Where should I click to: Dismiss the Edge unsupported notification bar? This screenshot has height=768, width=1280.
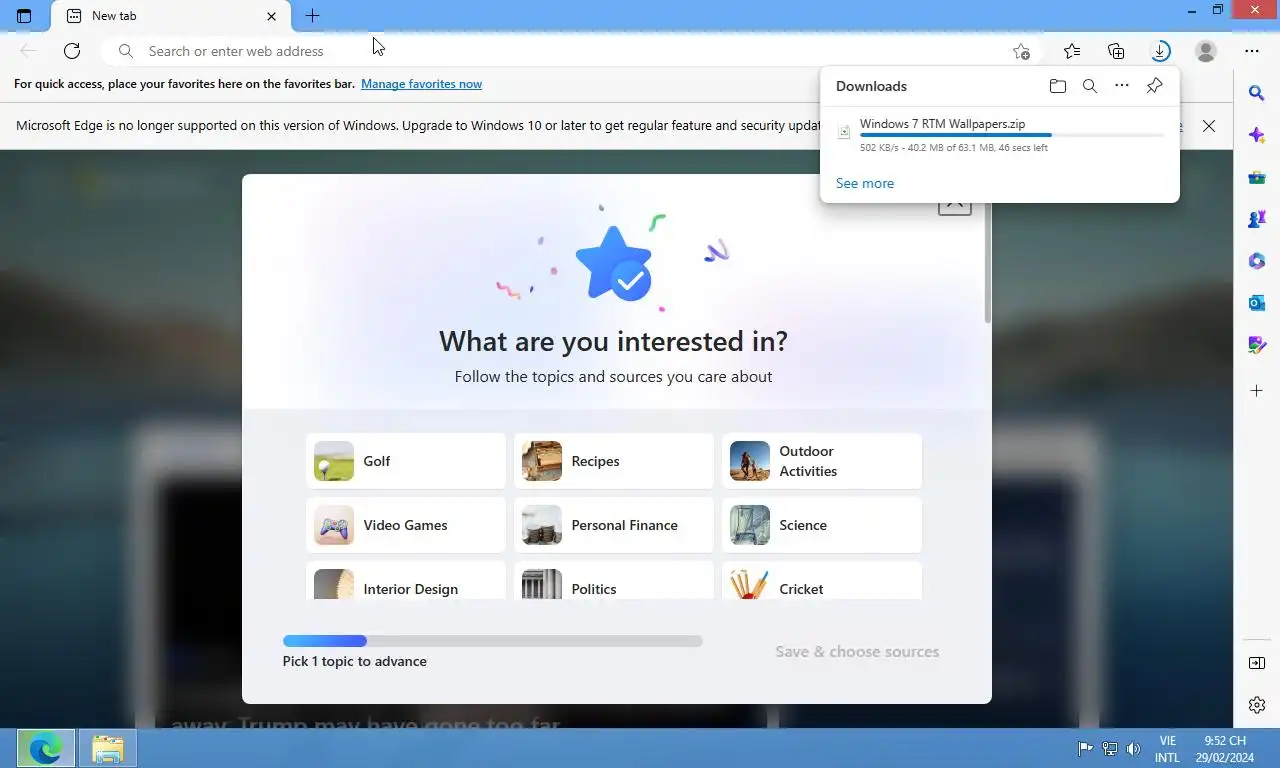coord(1209,126)
